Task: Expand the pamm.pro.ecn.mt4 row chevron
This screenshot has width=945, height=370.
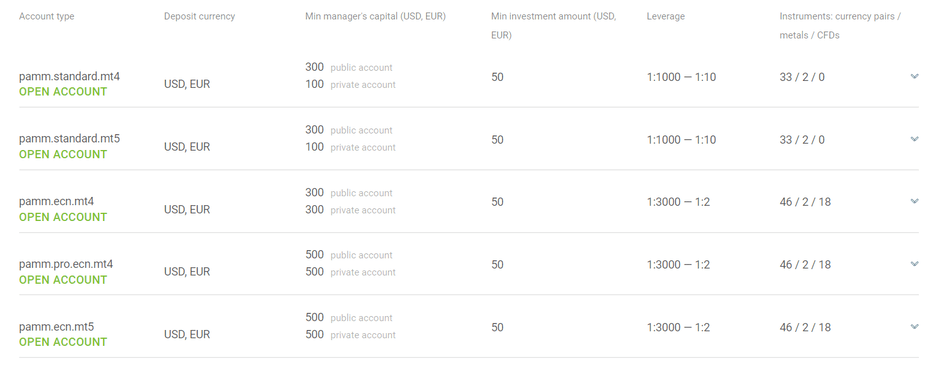Action: tap(914, 263)
